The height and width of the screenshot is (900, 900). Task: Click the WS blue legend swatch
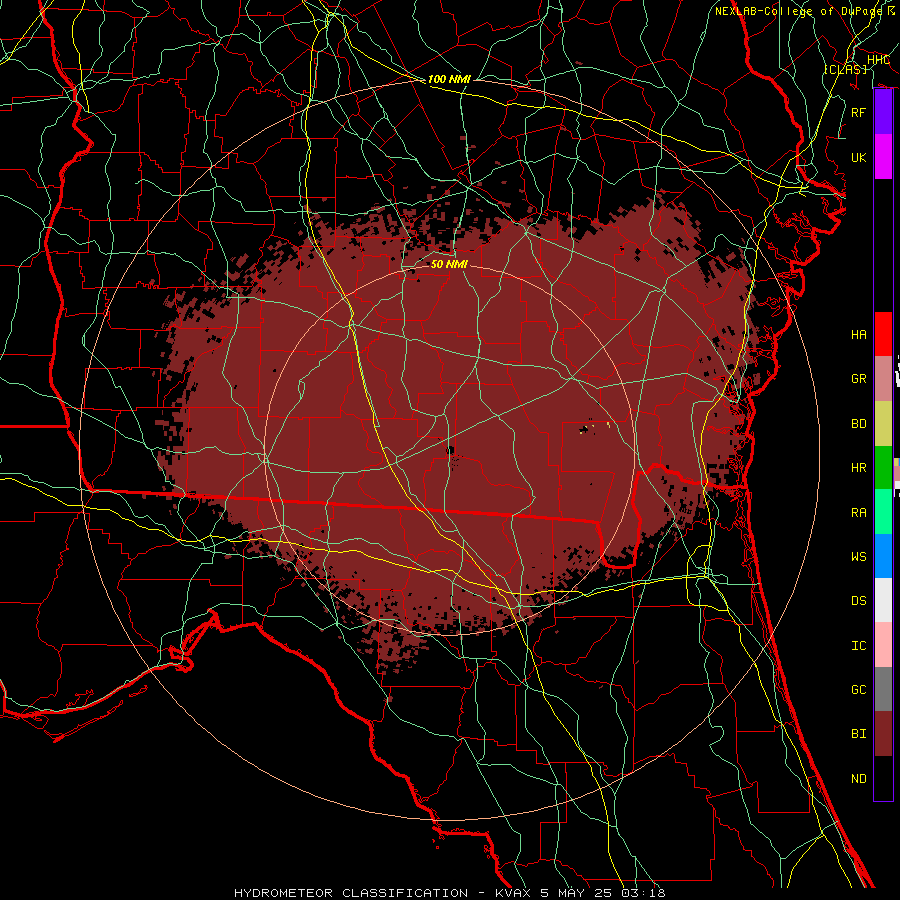click(x=883, y=556)
